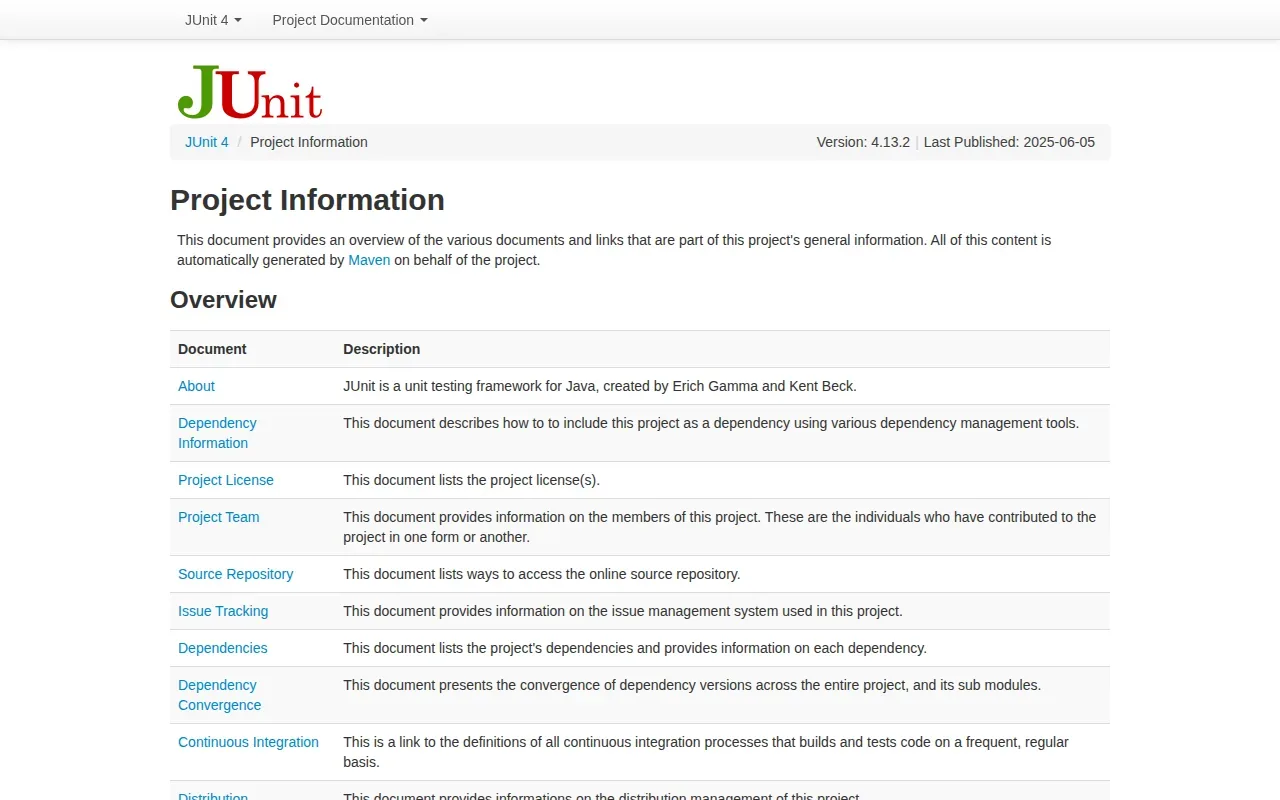
Task: Follow the Maven link in the intro
Action: (x=369, y=260)
